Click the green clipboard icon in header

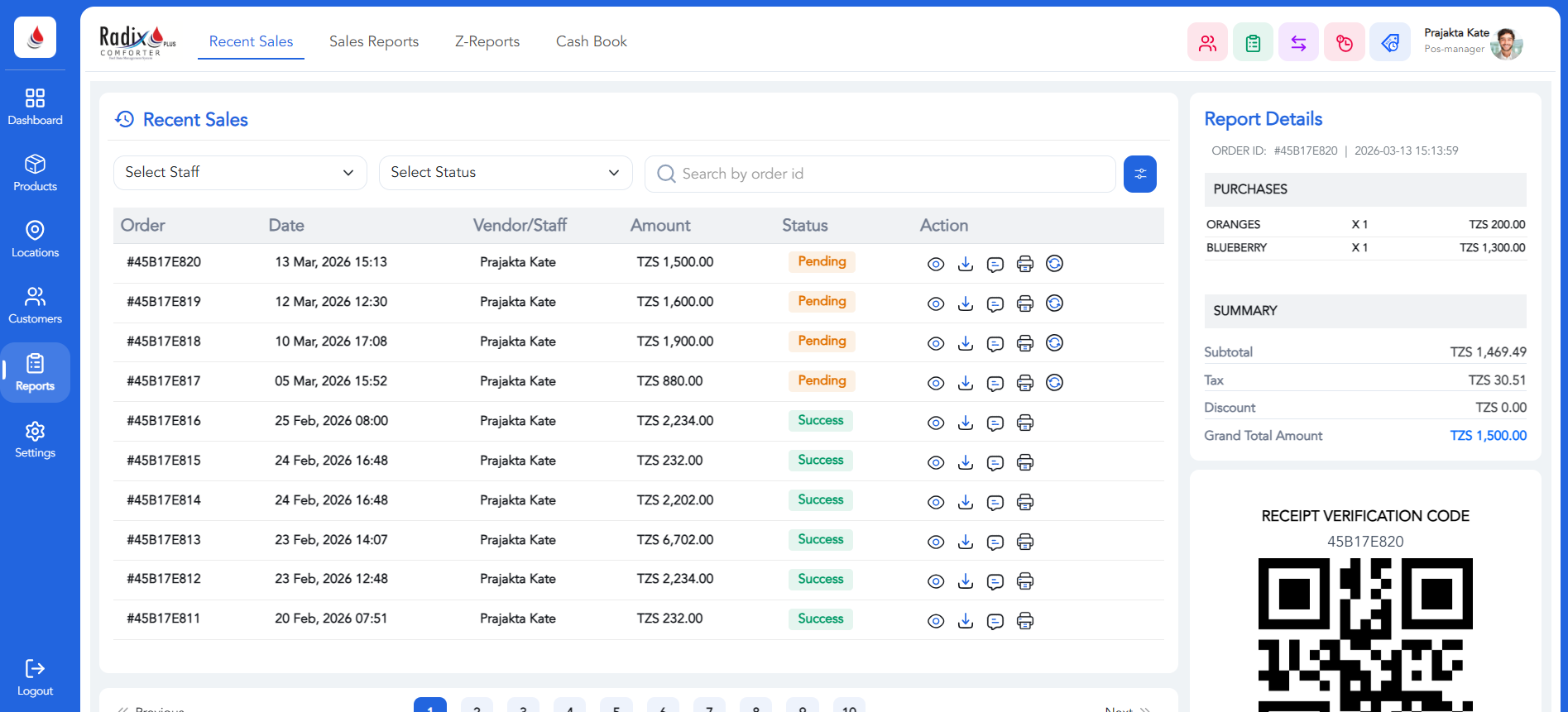tap(1253, 43)
